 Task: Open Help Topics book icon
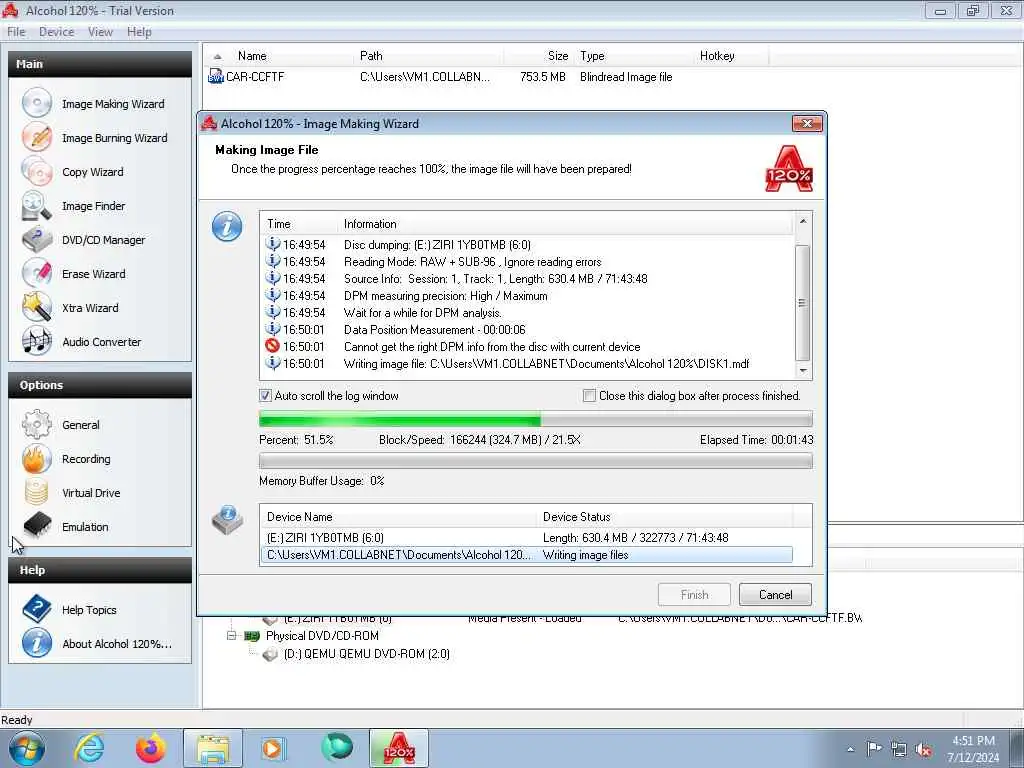pos(37,609)
